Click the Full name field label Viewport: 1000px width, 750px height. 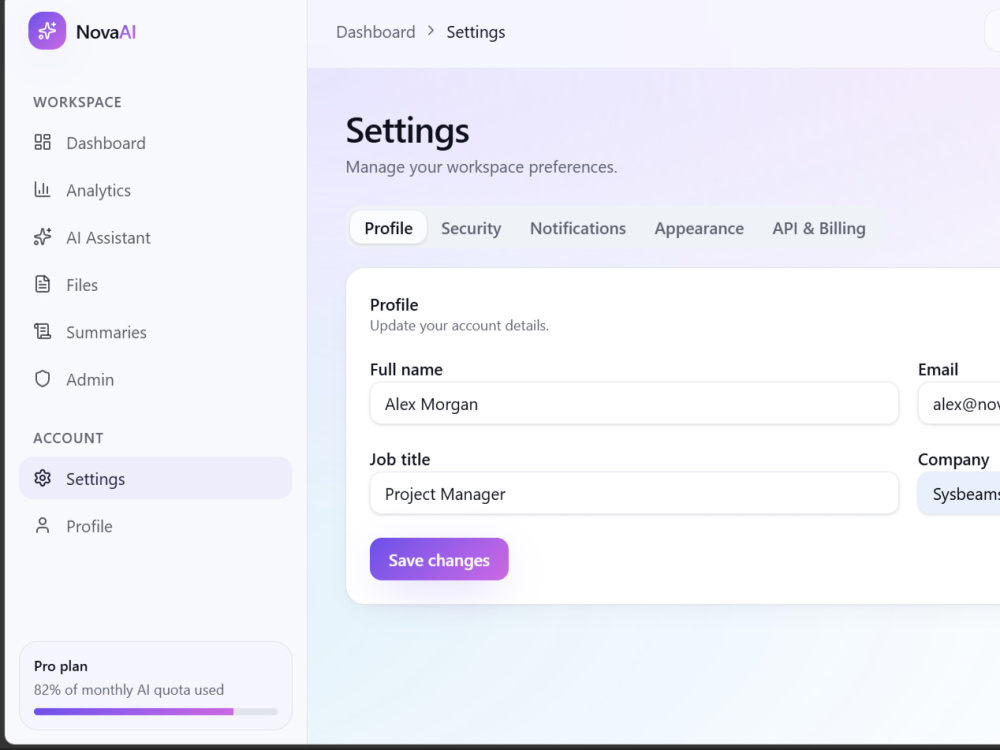(406, 369)
